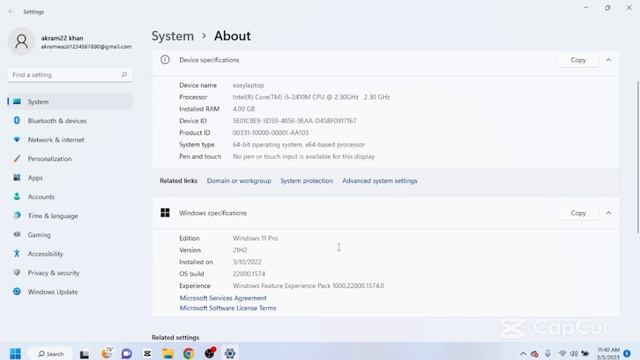Launch Google Chrome from taskbar
640x360 pixels.
[x=189, y=353]
